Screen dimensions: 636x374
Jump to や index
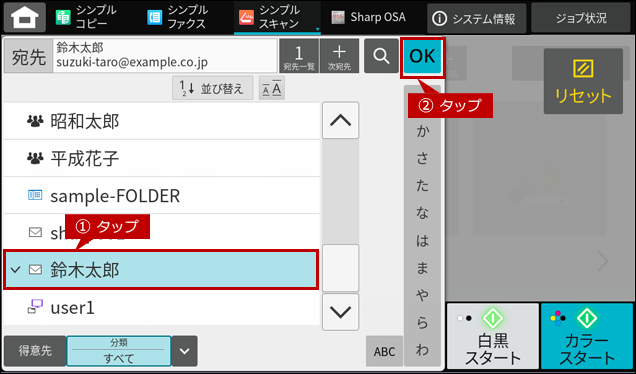[422, 295]
